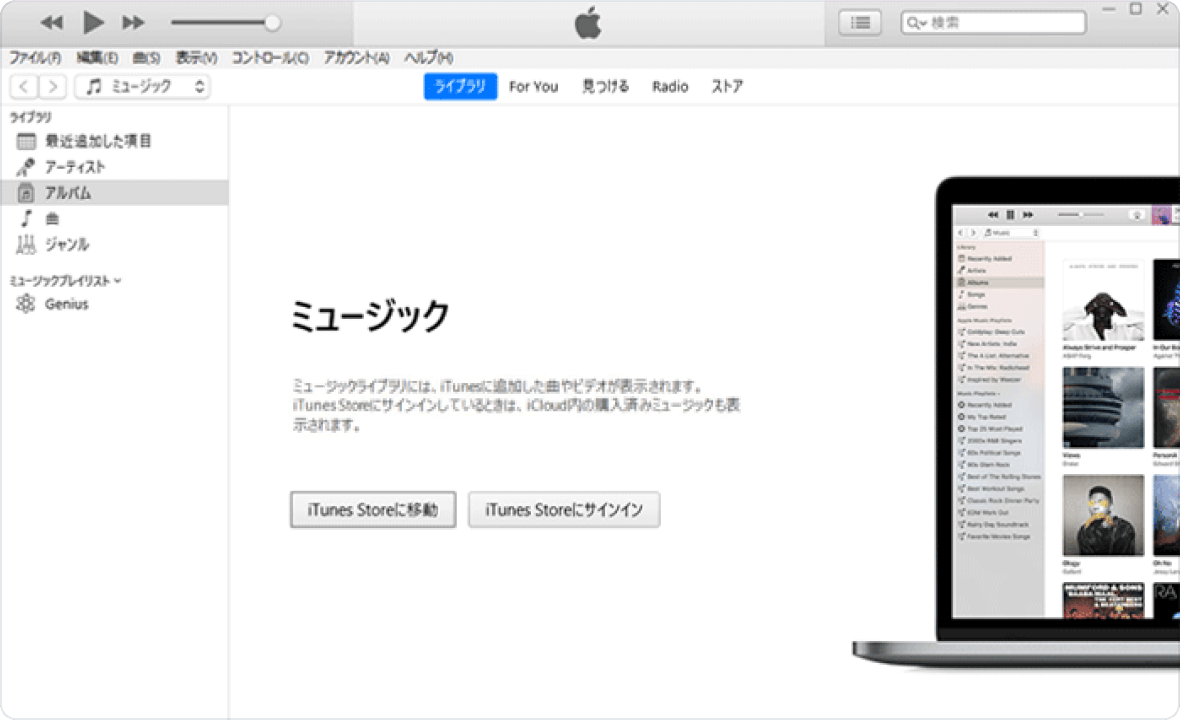
Task: Select the ライブラリ tab
Action: (x=460, y=86)
